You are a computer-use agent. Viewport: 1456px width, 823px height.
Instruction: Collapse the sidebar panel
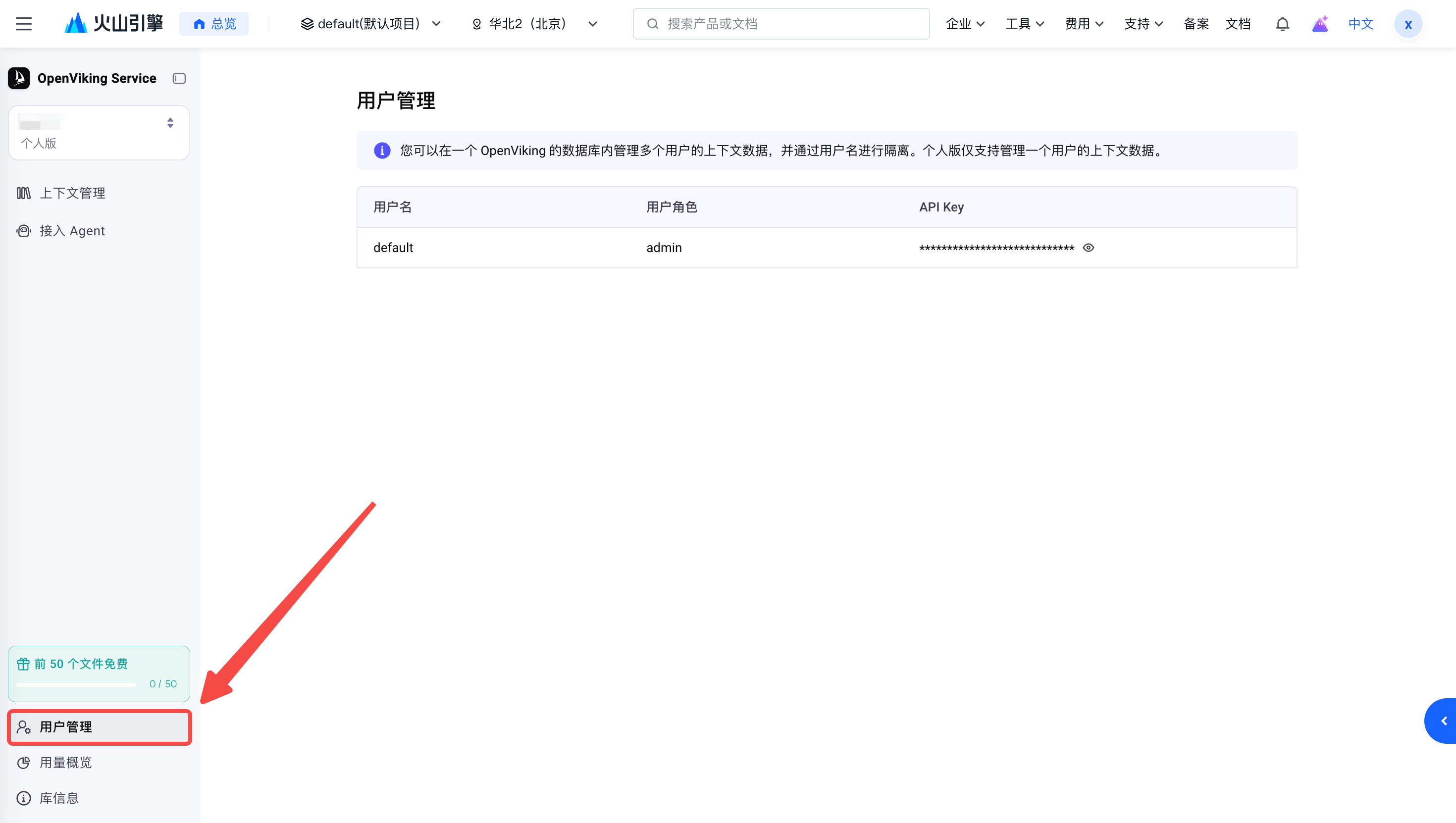click(x=179, y=79)
